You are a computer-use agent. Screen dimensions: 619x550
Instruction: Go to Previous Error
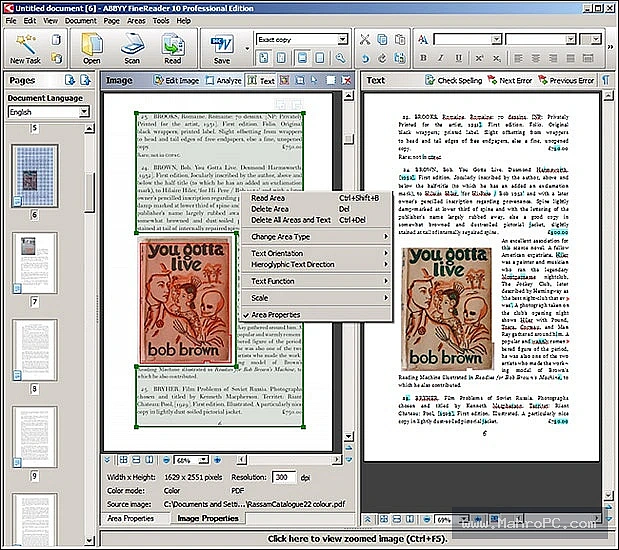click(x=566, y=81)
